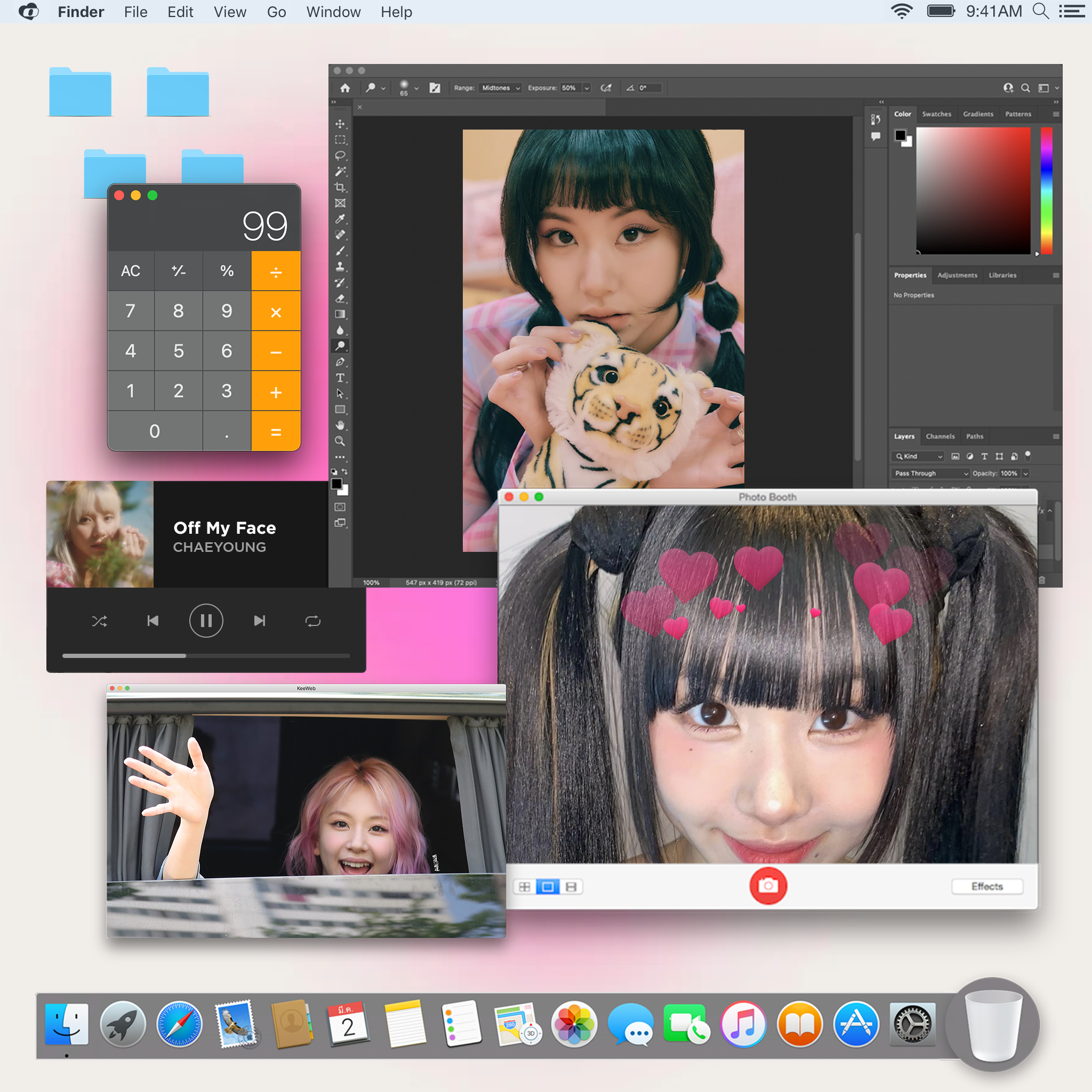Toggle repeat in music player

(312, 621)
